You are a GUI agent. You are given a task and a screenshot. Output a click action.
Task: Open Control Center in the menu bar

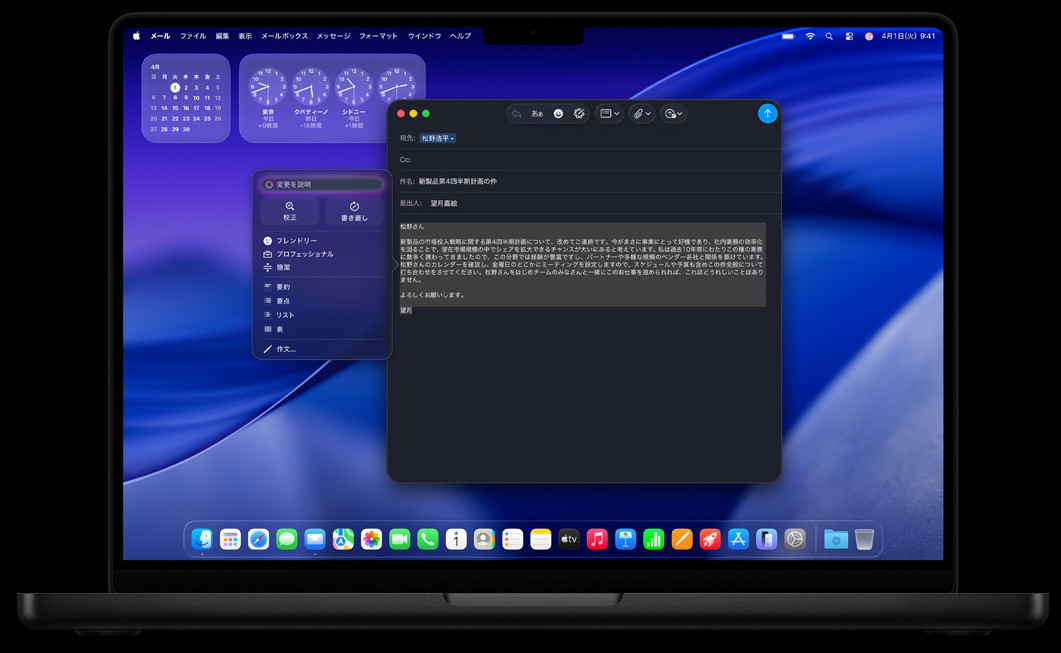click(849, 36)
